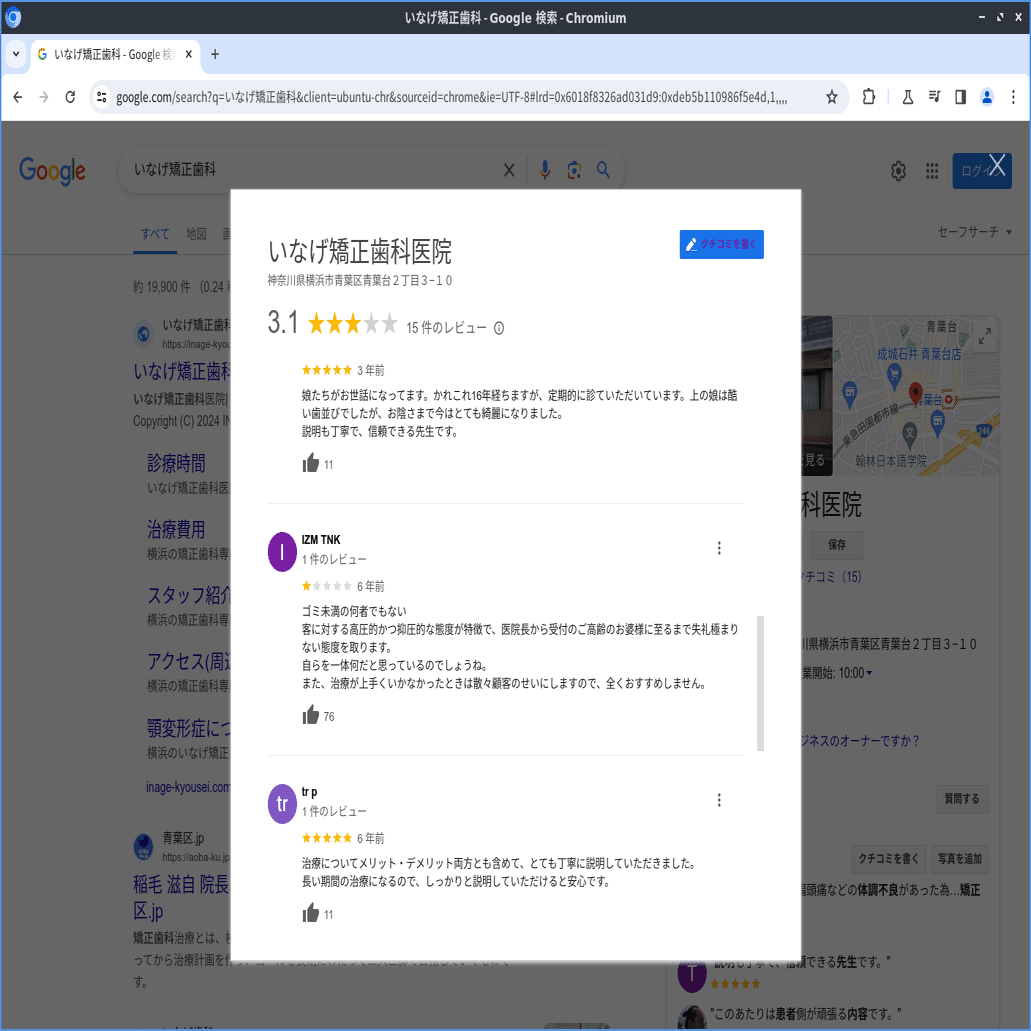Click the クチコミ (15) link

pyautogui.click(x=832, y=577)
